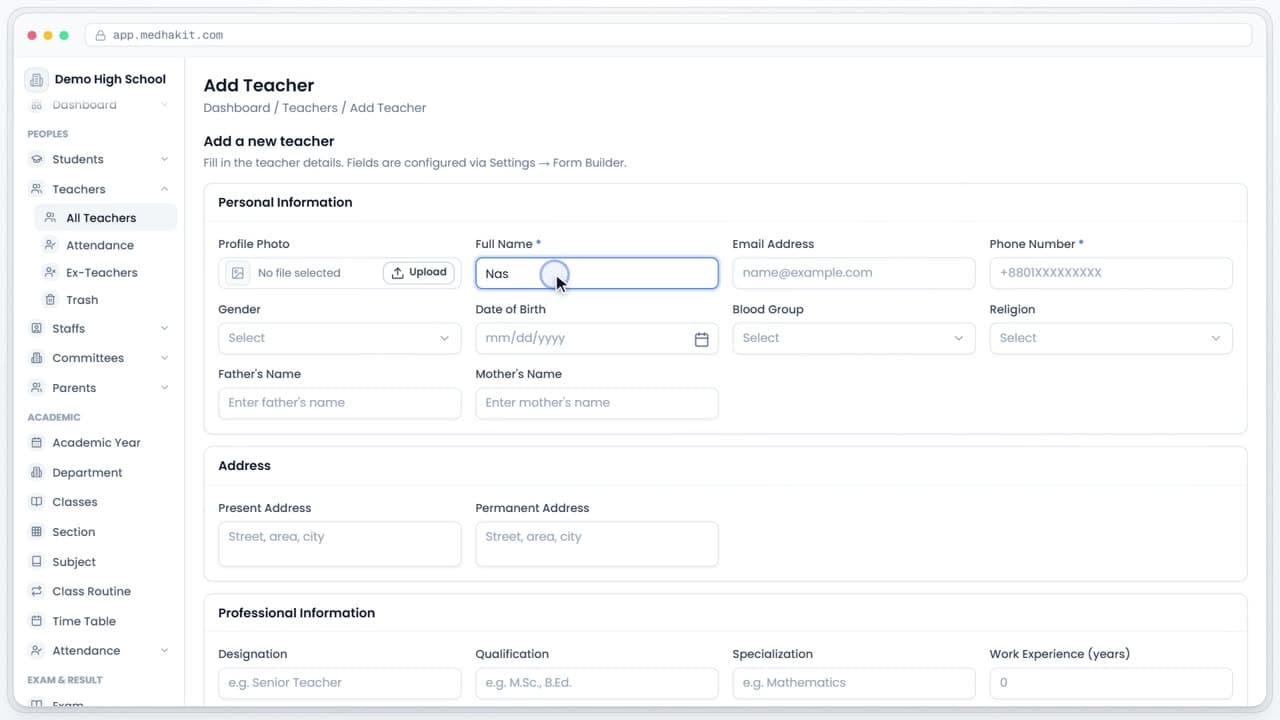Click the Academic Year calendar icon
The height and width of the screenshot is (720, 1280).
coord(37,443)
